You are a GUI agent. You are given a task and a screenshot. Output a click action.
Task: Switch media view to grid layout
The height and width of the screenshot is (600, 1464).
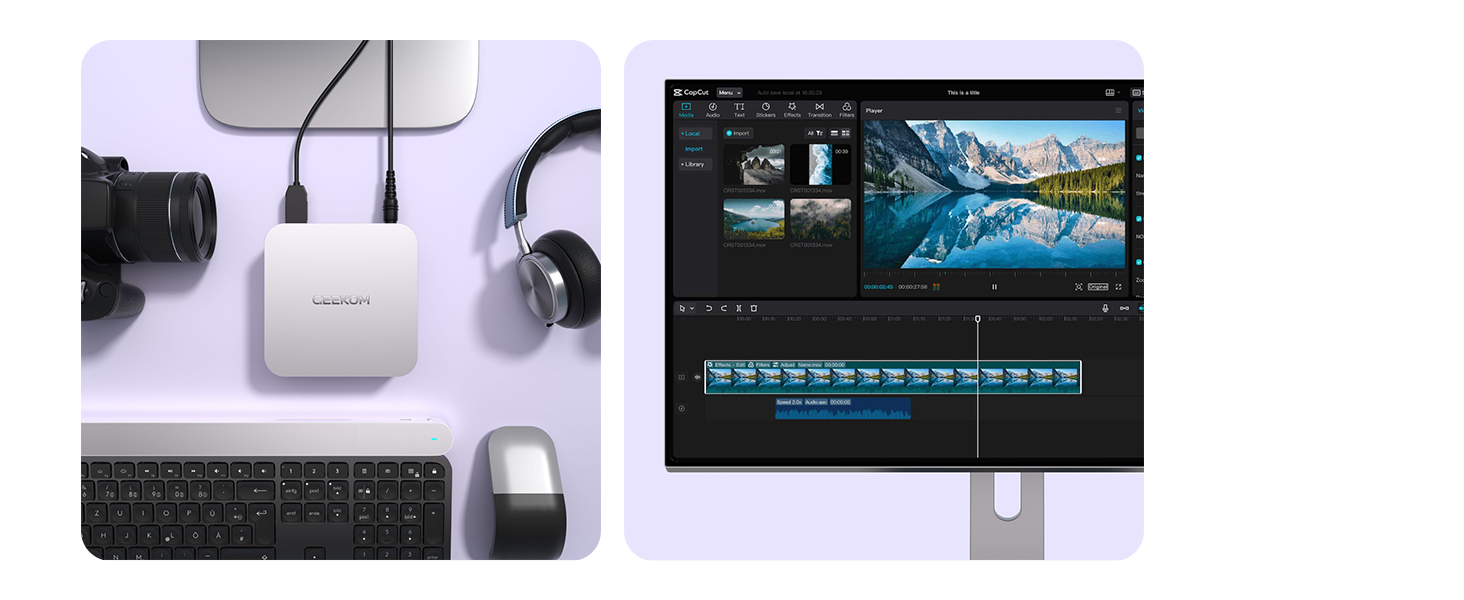846,133
